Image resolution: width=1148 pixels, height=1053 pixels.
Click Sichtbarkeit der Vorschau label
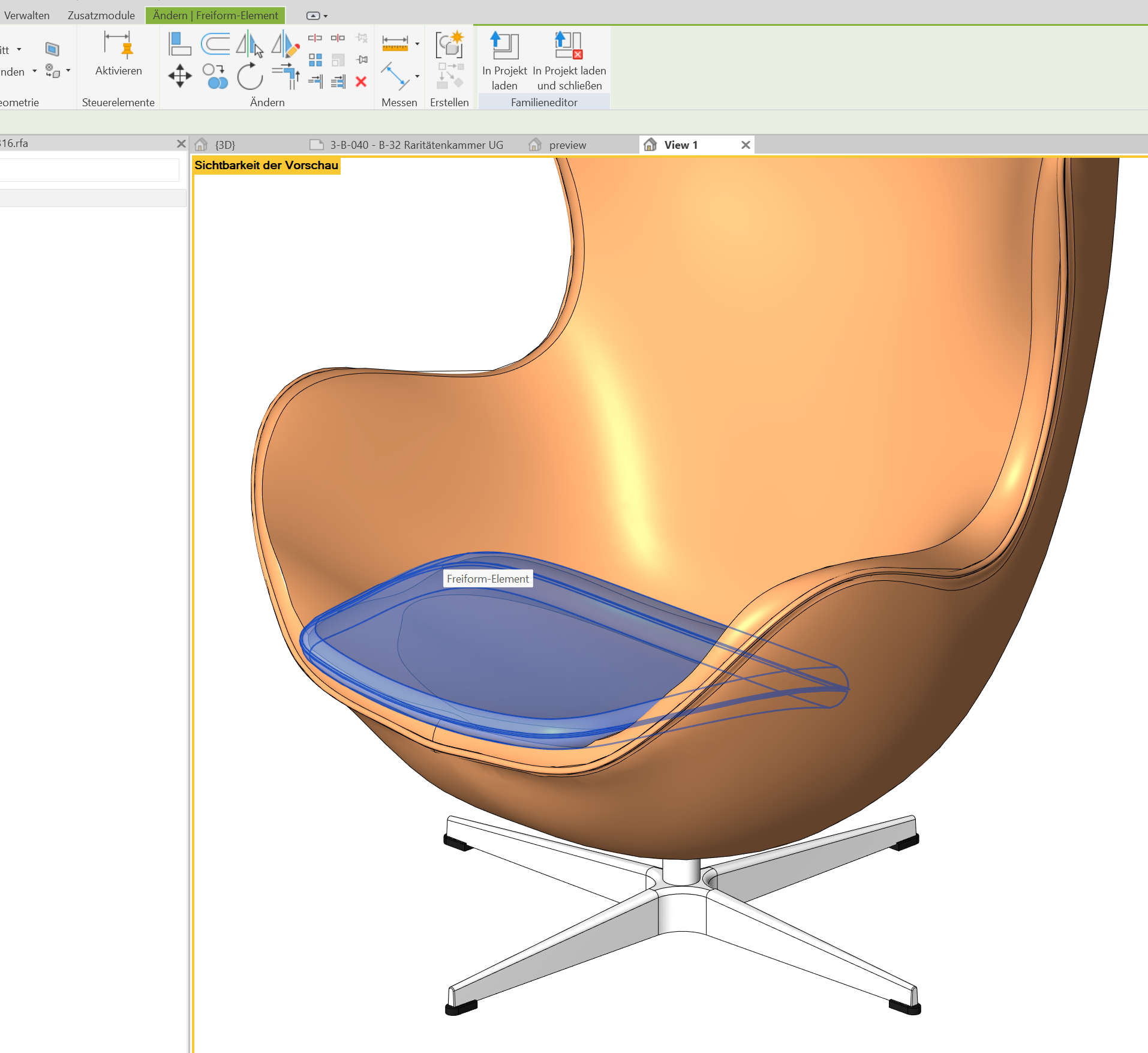(x=266, y=166)
